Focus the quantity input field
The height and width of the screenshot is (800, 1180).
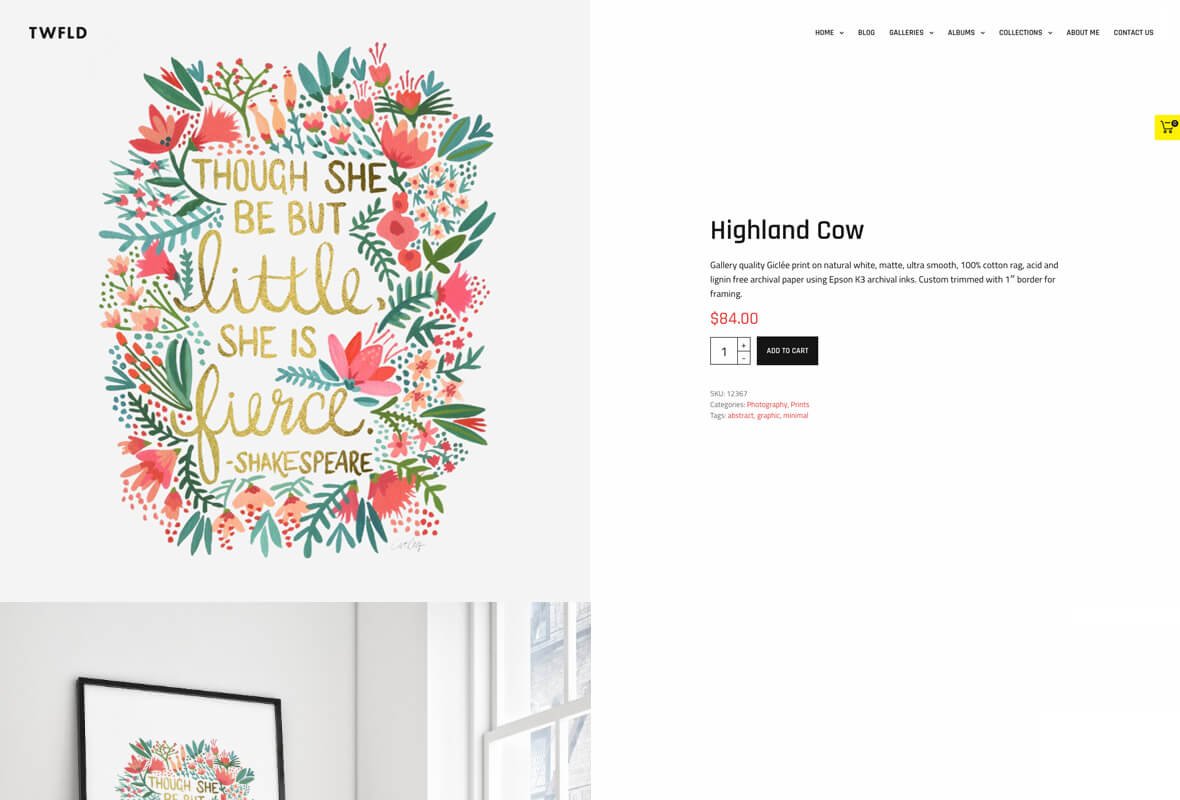724,351
